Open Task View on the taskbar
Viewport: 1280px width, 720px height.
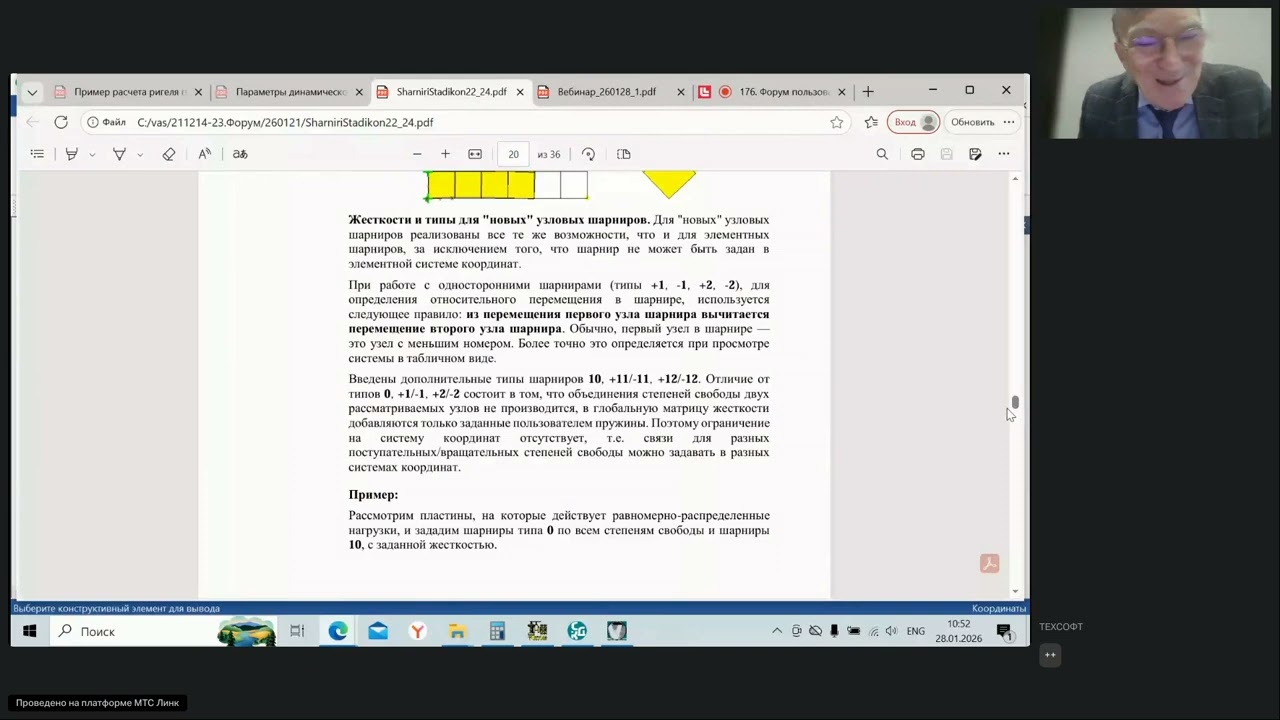point(297,631)
